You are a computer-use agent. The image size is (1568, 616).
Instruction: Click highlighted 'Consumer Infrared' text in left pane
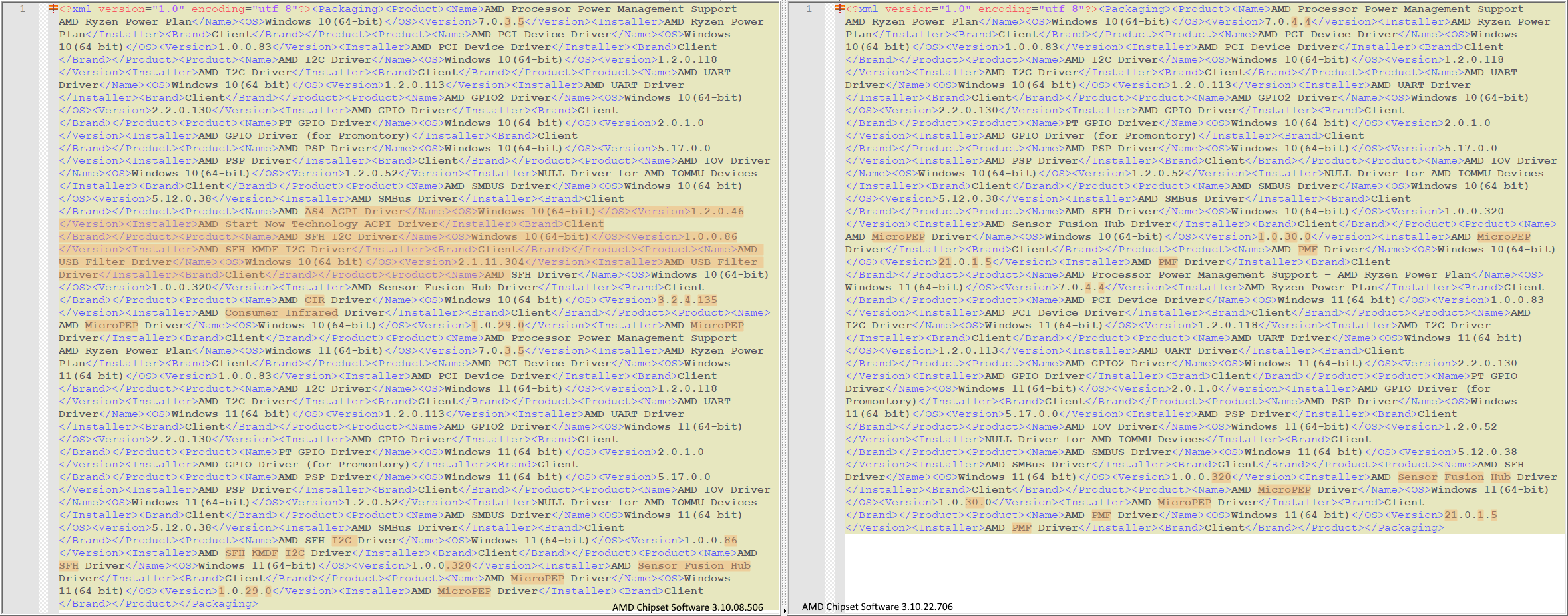pos(282,312)
